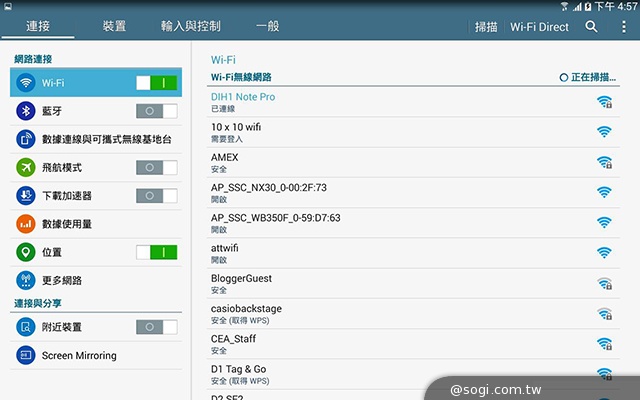Enable the Bluetooth (藍牙) switch

click(157, 111)
